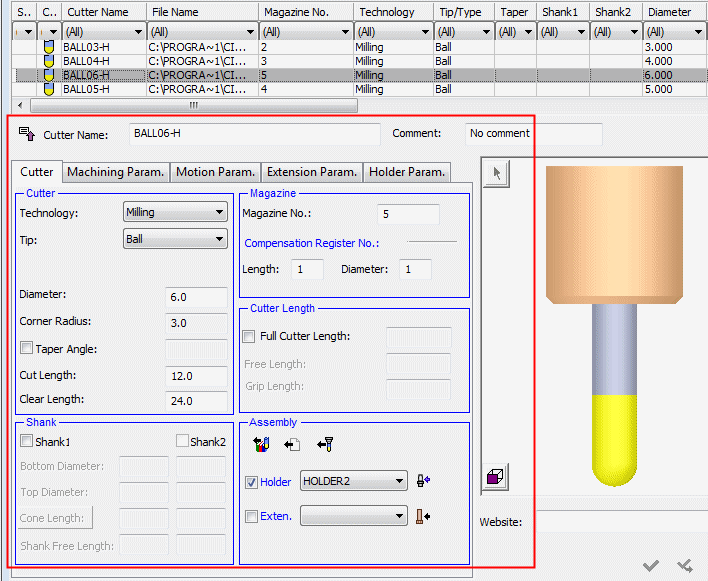This screenshot has width=708, height=581.
Task: Click the page with arrow icon in Assembly
Action: 292,444
